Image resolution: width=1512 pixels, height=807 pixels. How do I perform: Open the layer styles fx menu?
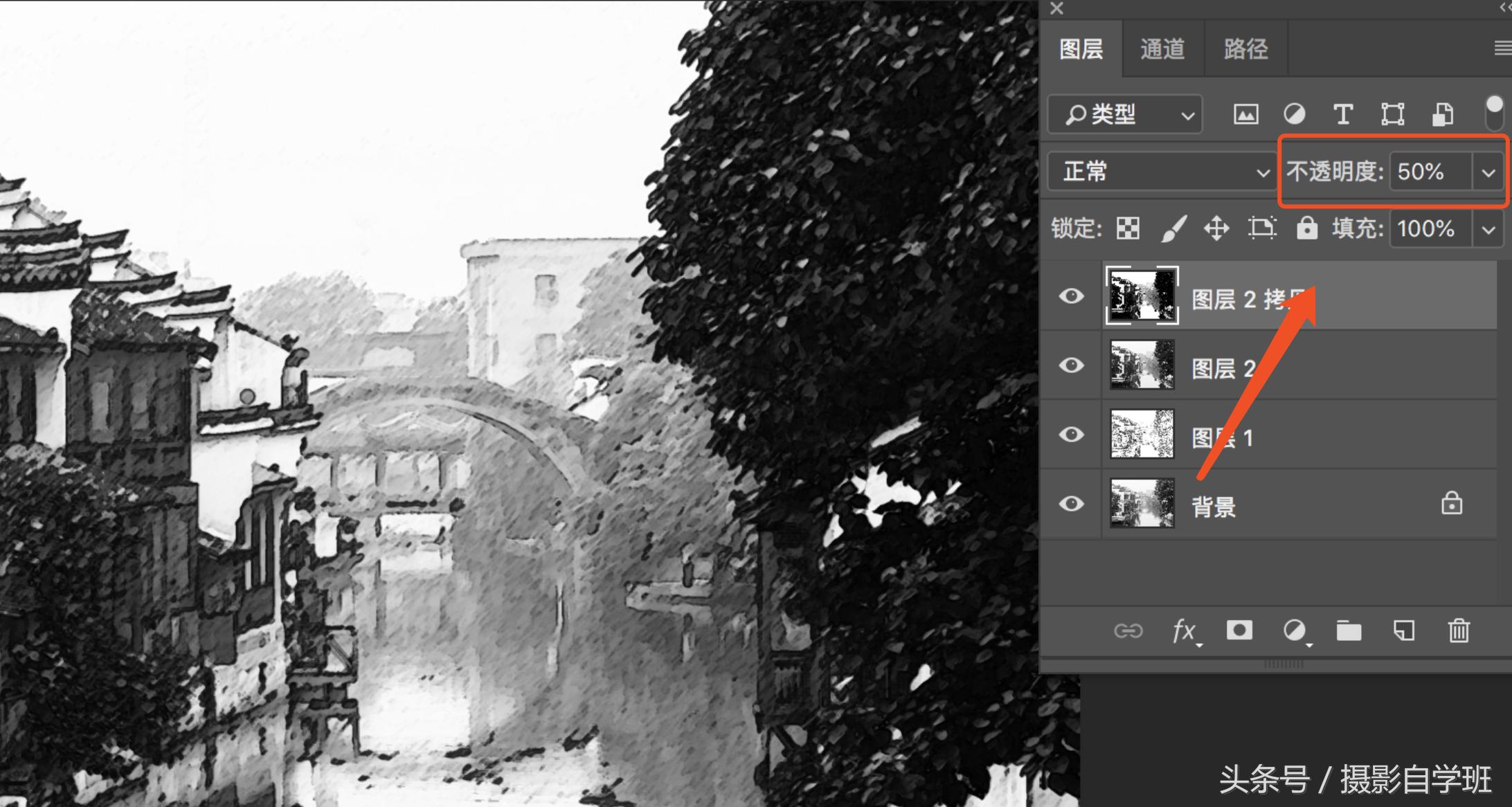click(1185, 631)
